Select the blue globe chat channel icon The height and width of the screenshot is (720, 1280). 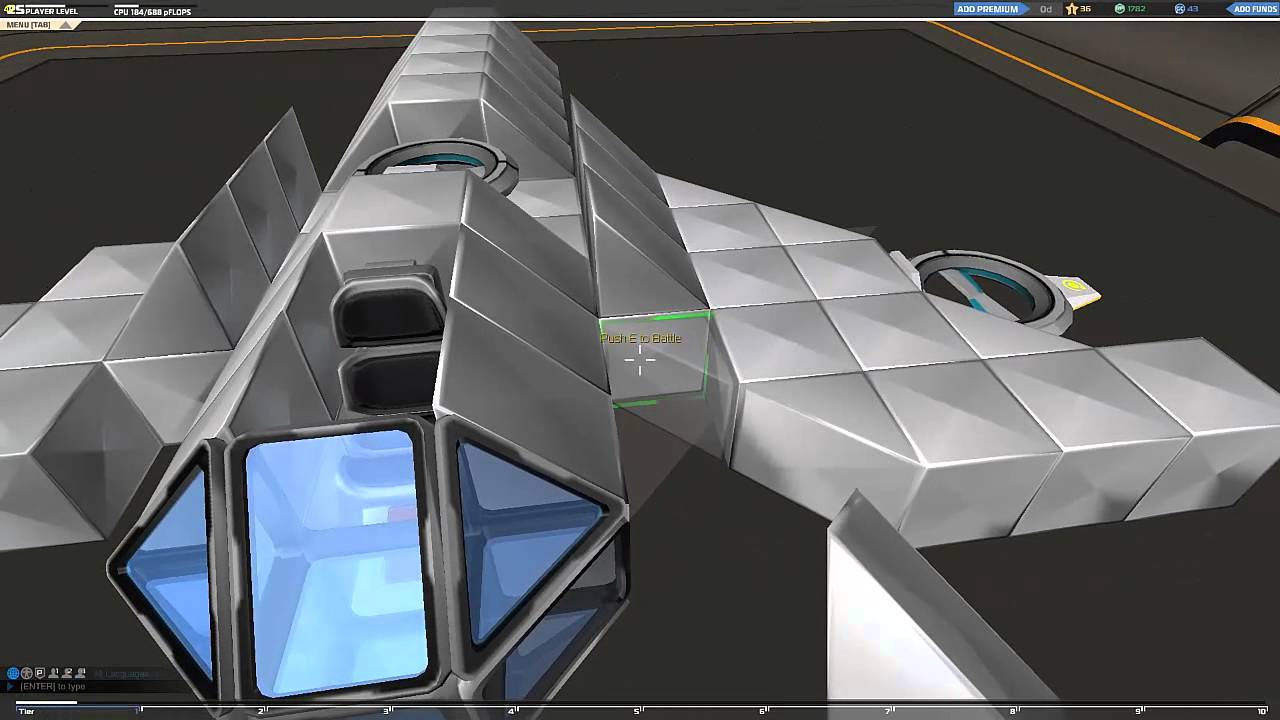tap(13, 673)
